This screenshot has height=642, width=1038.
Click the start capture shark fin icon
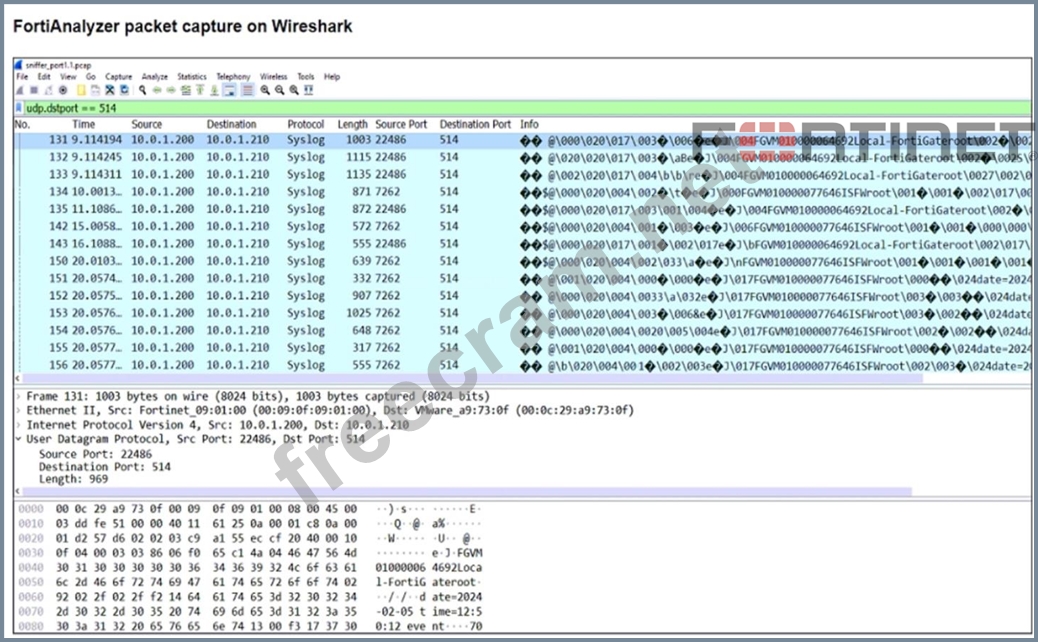[x=20, y=90]
